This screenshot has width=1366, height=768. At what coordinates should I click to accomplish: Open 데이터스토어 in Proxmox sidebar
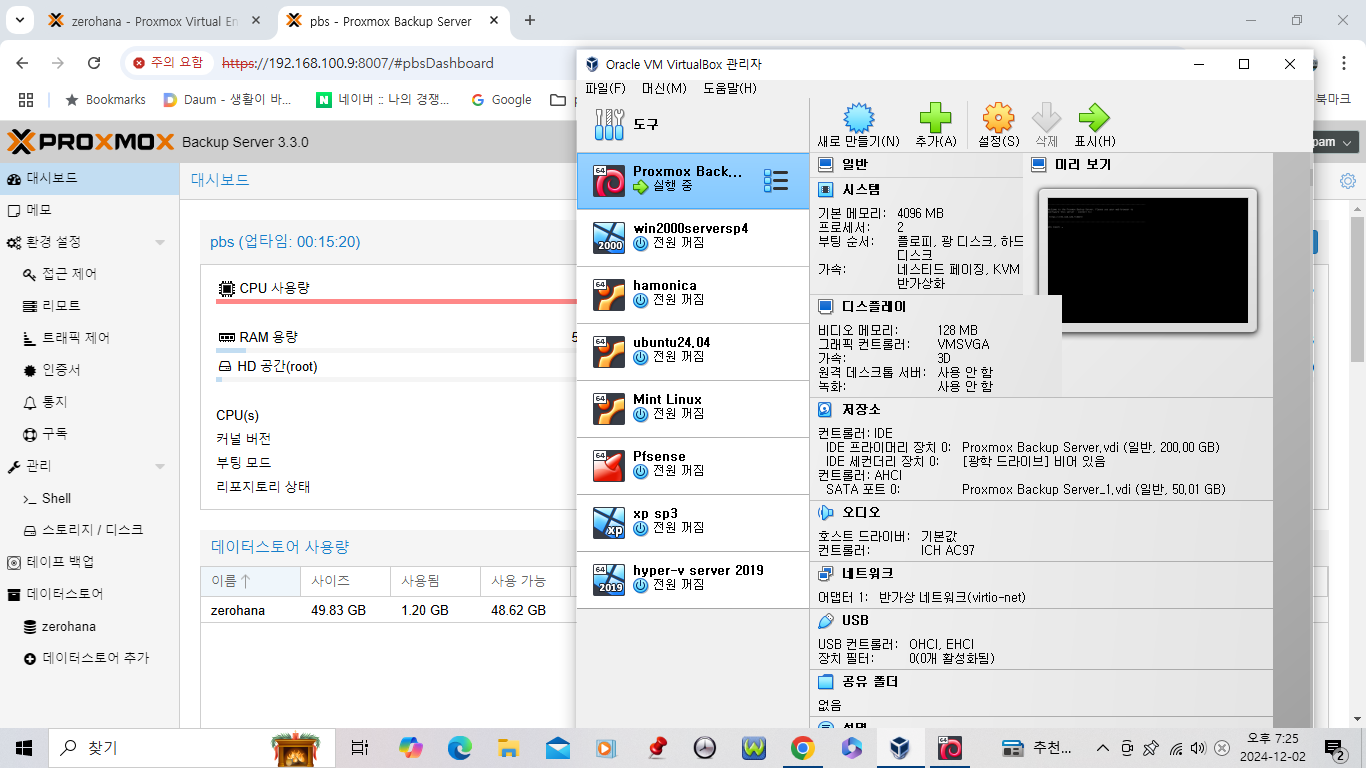(x=90, y=594)
